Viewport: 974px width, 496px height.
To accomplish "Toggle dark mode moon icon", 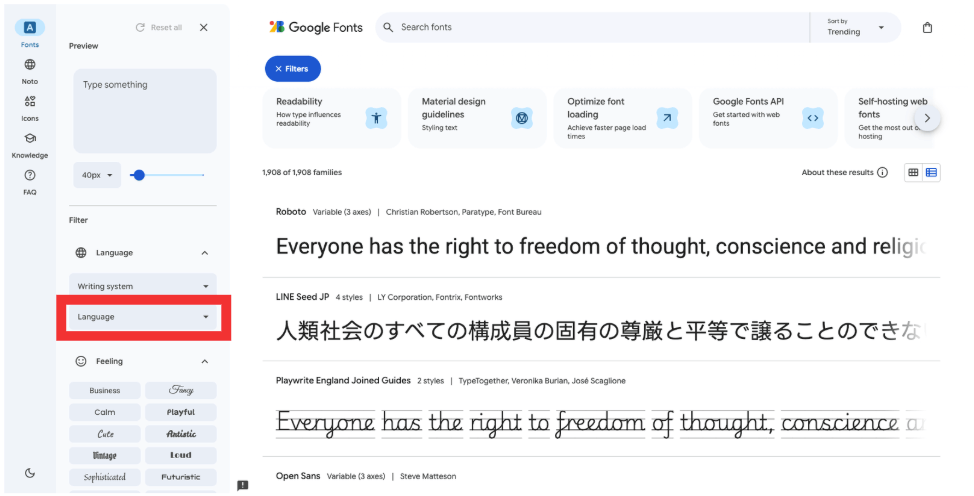I will [30, 473].
